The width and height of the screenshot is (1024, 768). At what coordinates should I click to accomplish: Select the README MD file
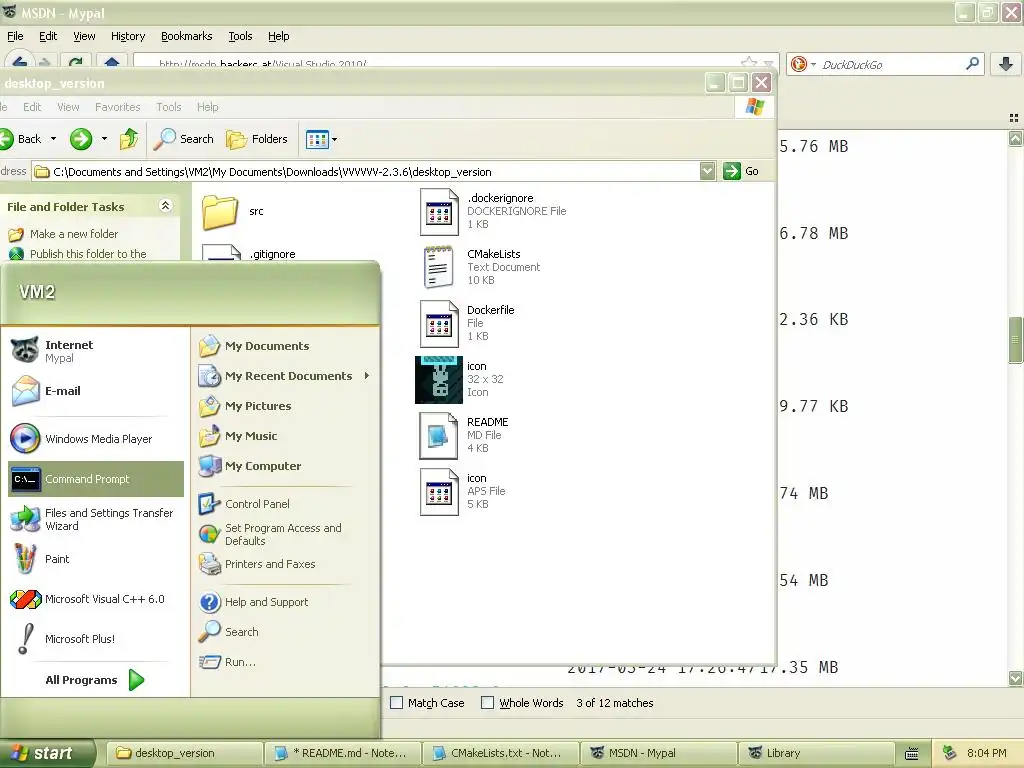click(464, 435)
